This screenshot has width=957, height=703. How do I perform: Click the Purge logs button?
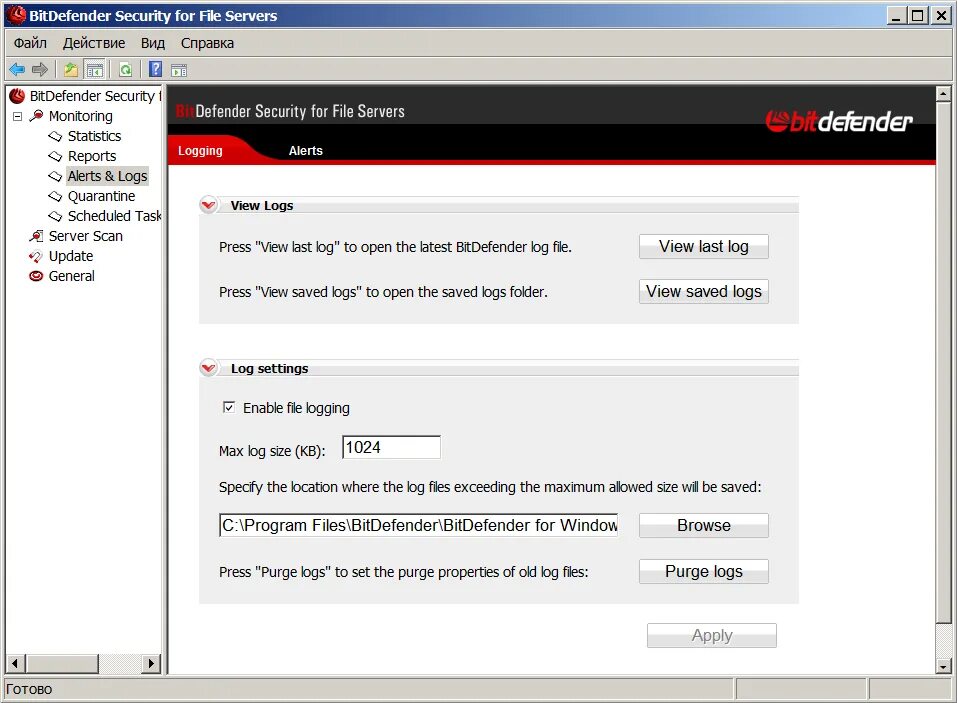click(x=704, y=572)
